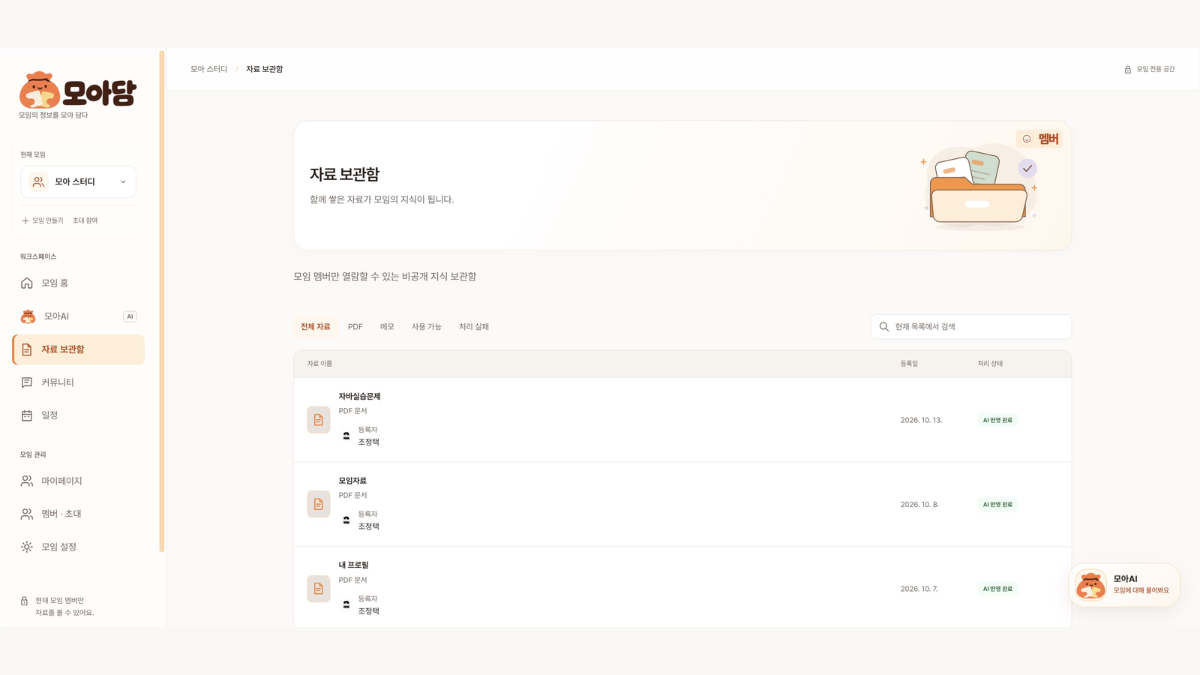Click the 초대 참여 link
The image size is (1200, 675).
click(x=85, y=221)
